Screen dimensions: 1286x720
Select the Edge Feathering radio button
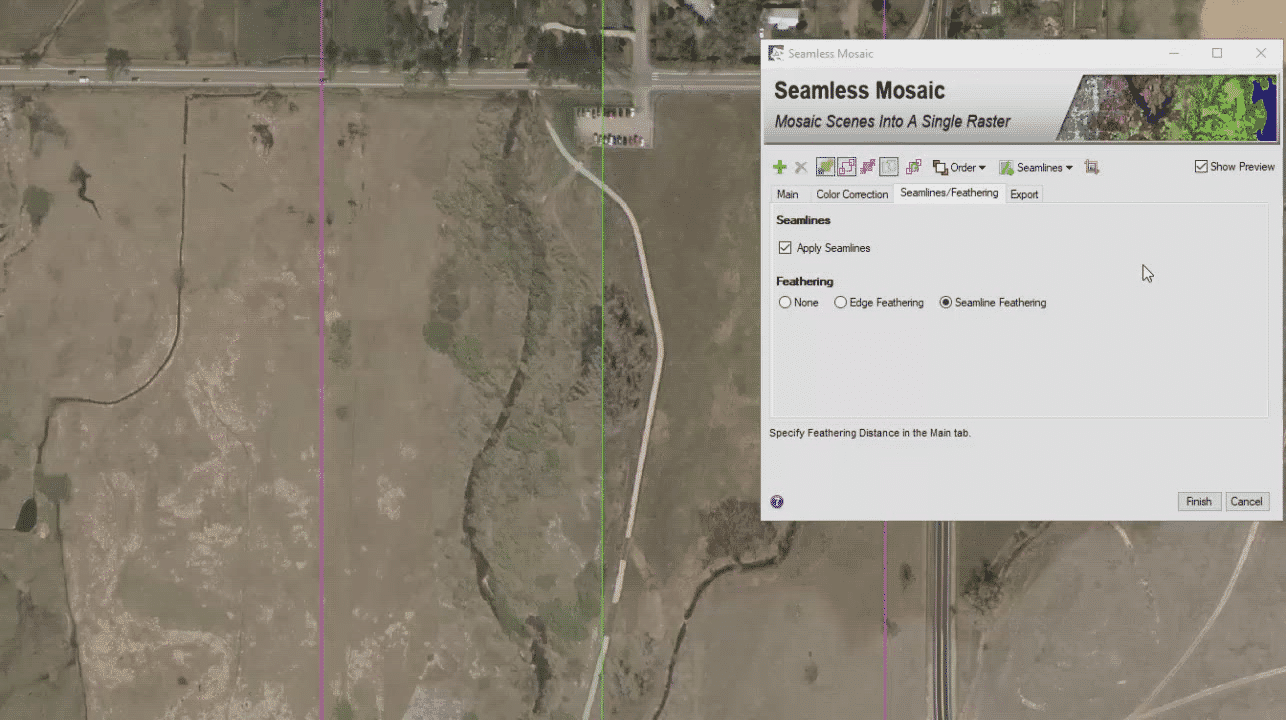pyautogui.click(x=841, y=303)
